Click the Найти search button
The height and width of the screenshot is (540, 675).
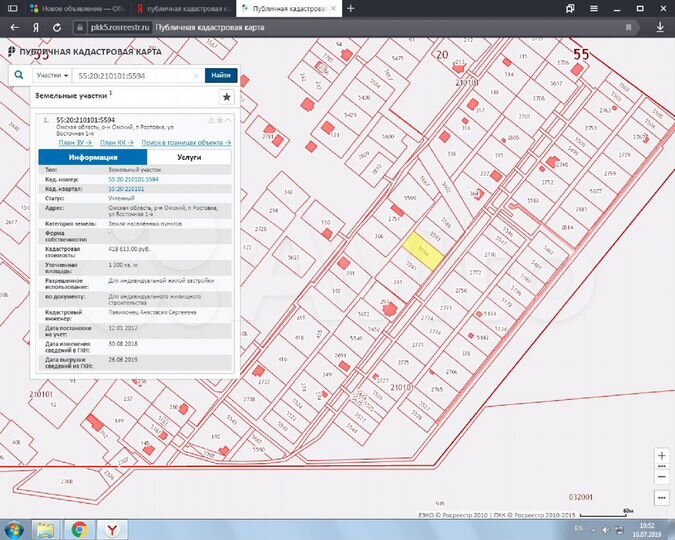(221, 75)
